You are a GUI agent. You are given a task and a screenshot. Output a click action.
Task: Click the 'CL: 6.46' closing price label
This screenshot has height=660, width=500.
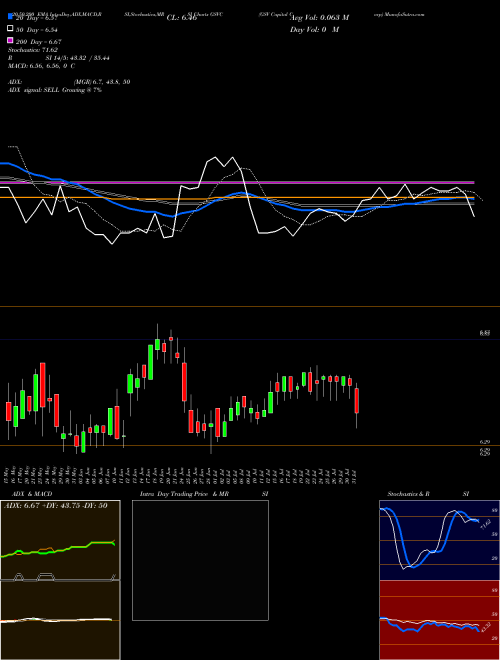(x=182, y=18)
